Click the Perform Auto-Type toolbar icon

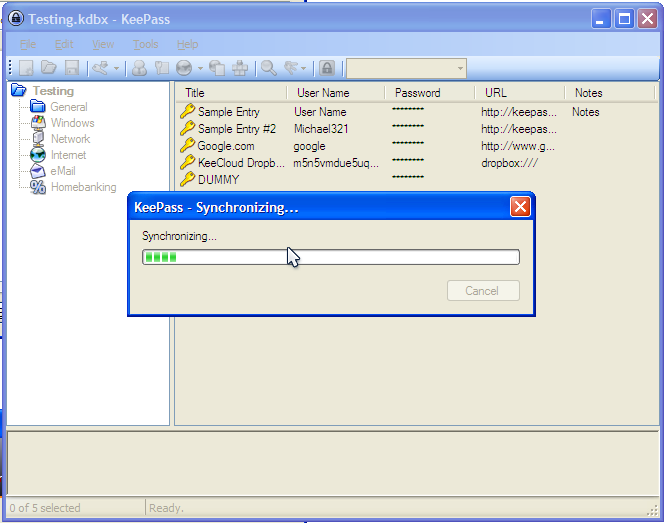click(x=240, y=68)
